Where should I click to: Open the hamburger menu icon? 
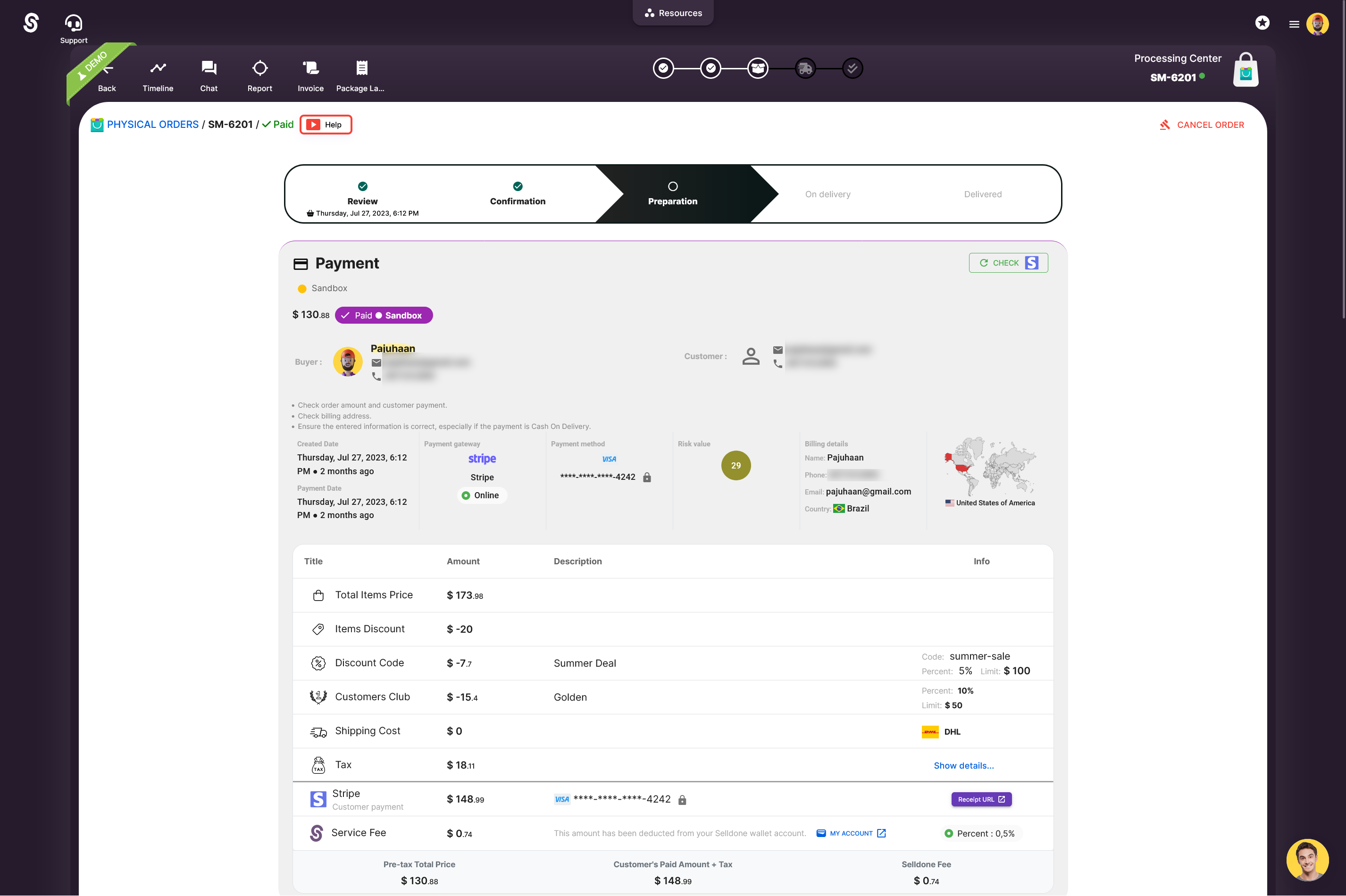1294,24
